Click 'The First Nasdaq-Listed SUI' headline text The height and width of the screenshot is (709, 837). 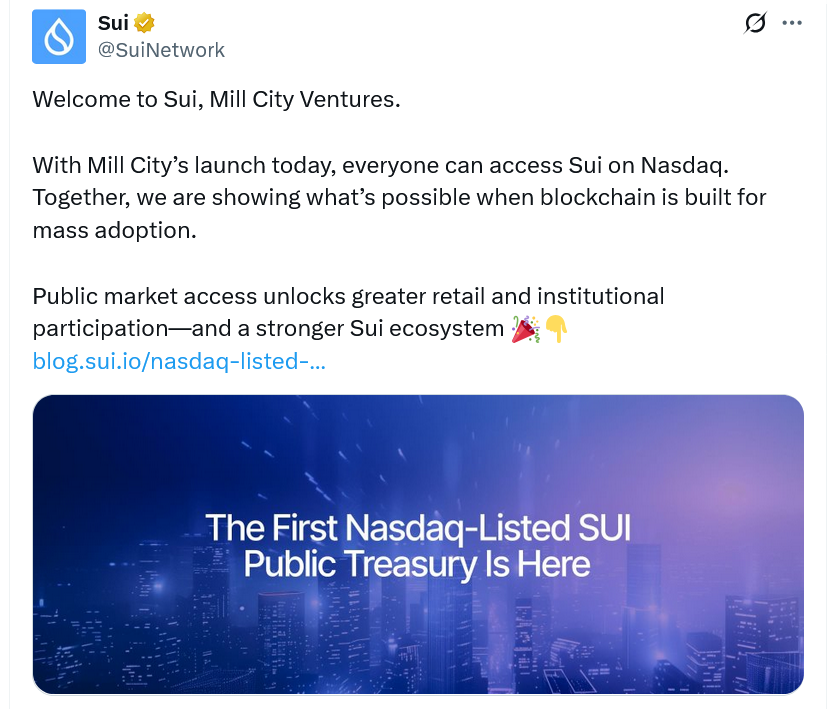(418, 528)
